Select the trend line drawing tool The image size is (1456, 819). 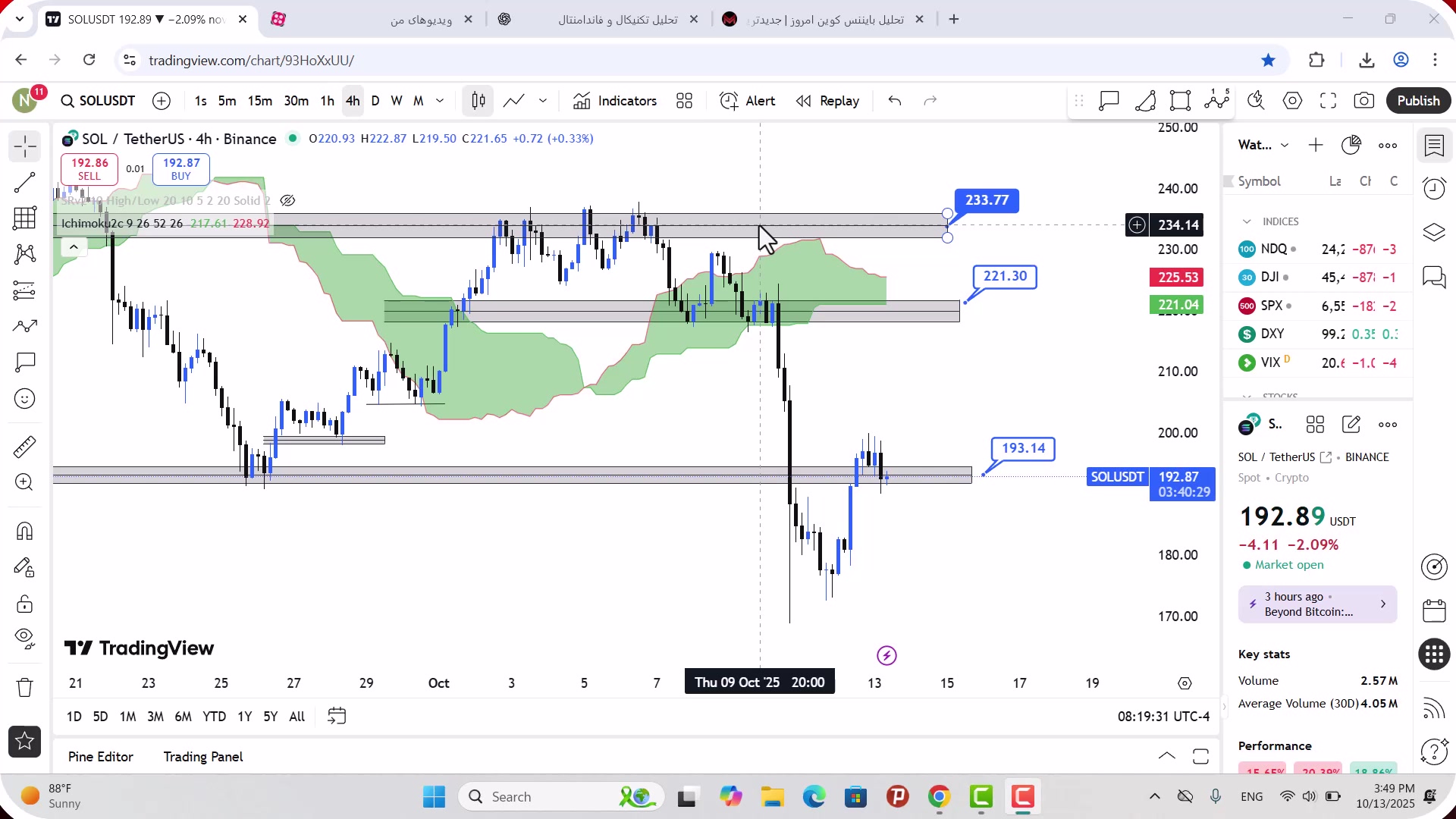(24, 182)
